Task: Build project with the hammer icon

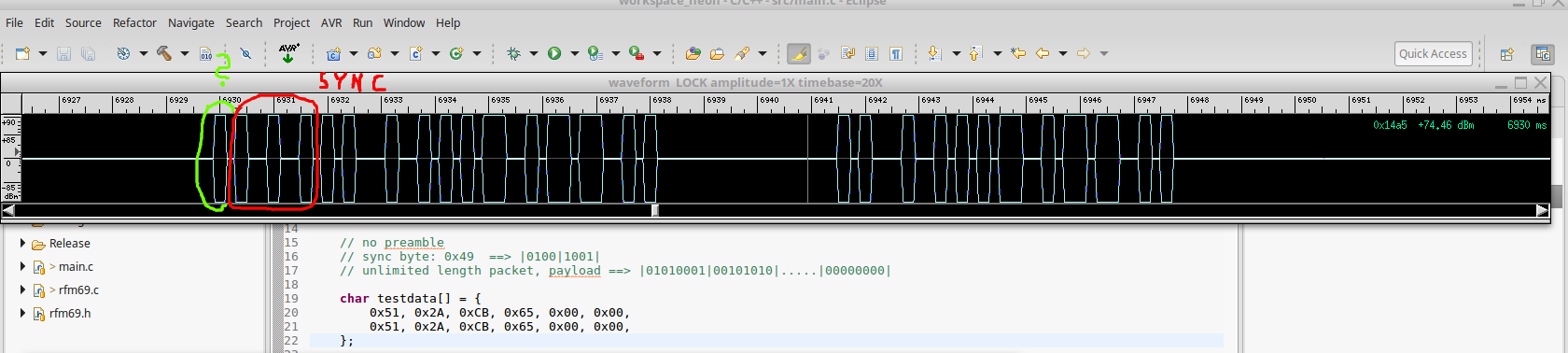Action: [164, 53]
